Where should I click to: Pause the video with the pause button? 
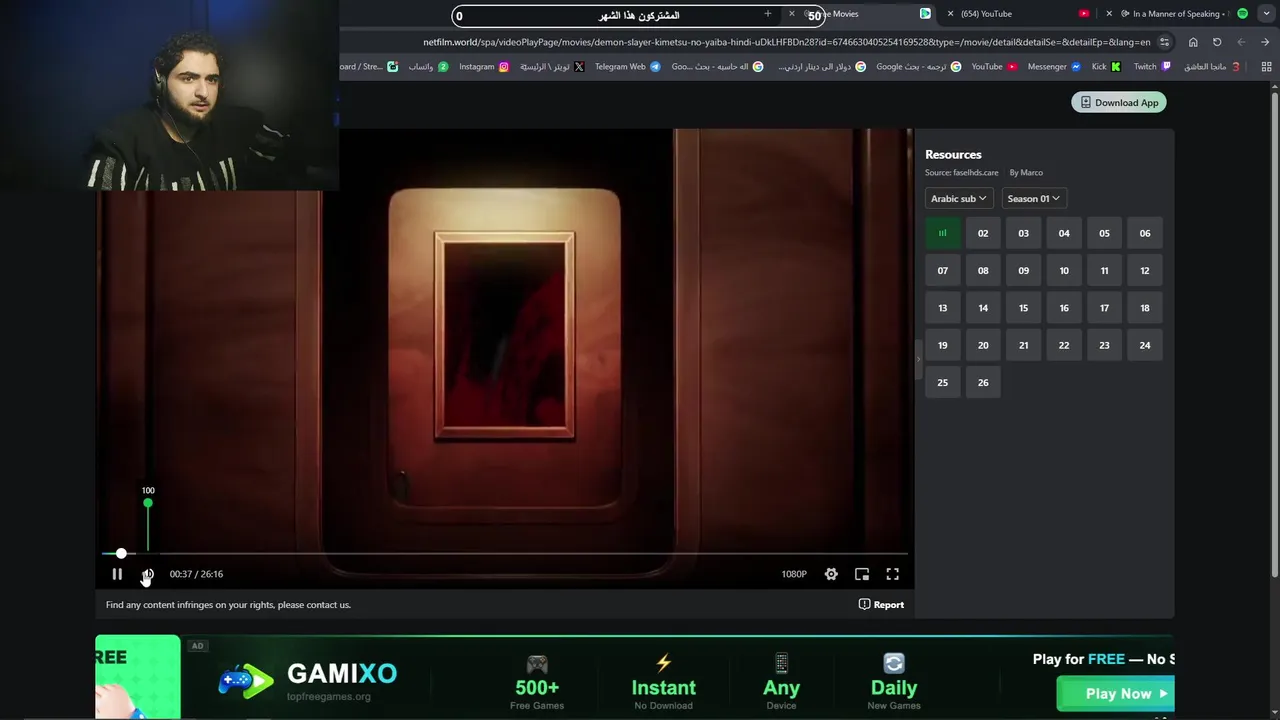click(x=117, y=574)
